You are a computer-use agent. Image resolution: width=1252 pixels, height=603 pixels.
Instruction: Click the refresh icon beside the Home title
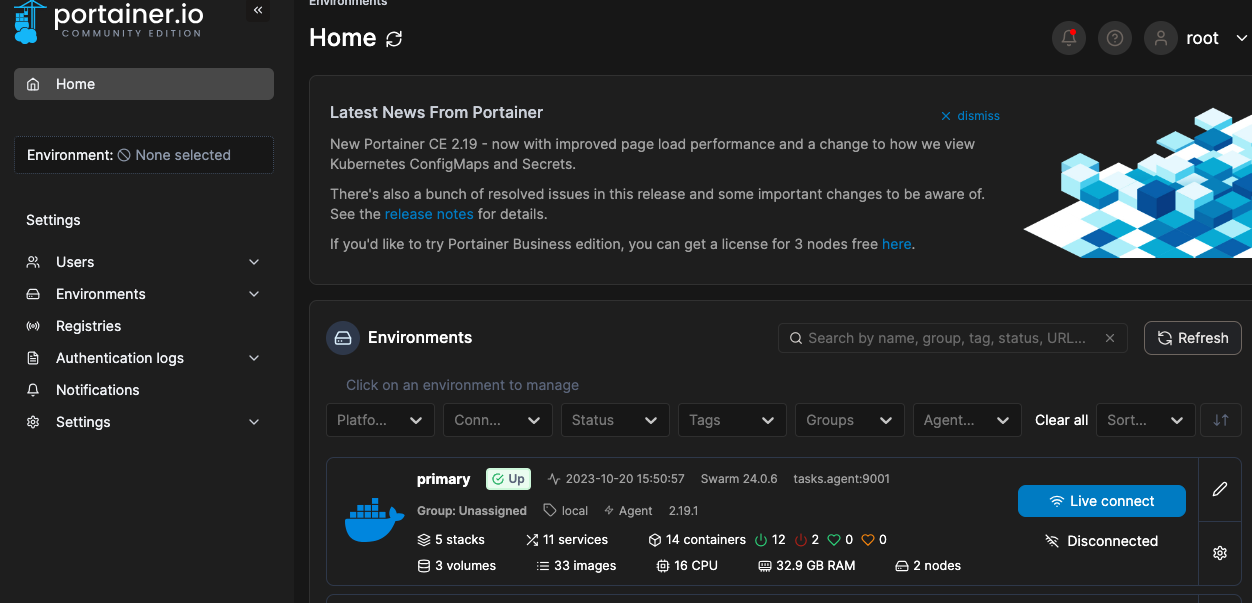tap(394, 39)
